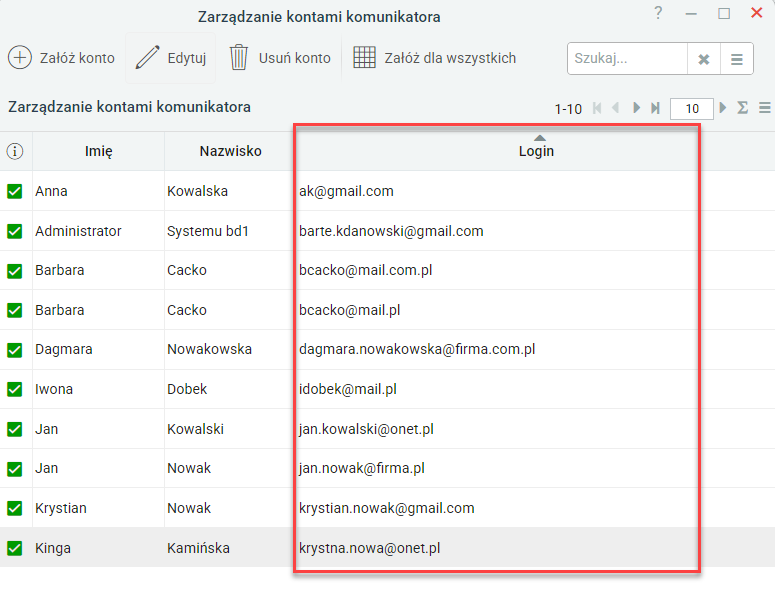Screen dimensions: 775x589
Task: Click surname Systemu bd1
Action: (x=208, y=231)
